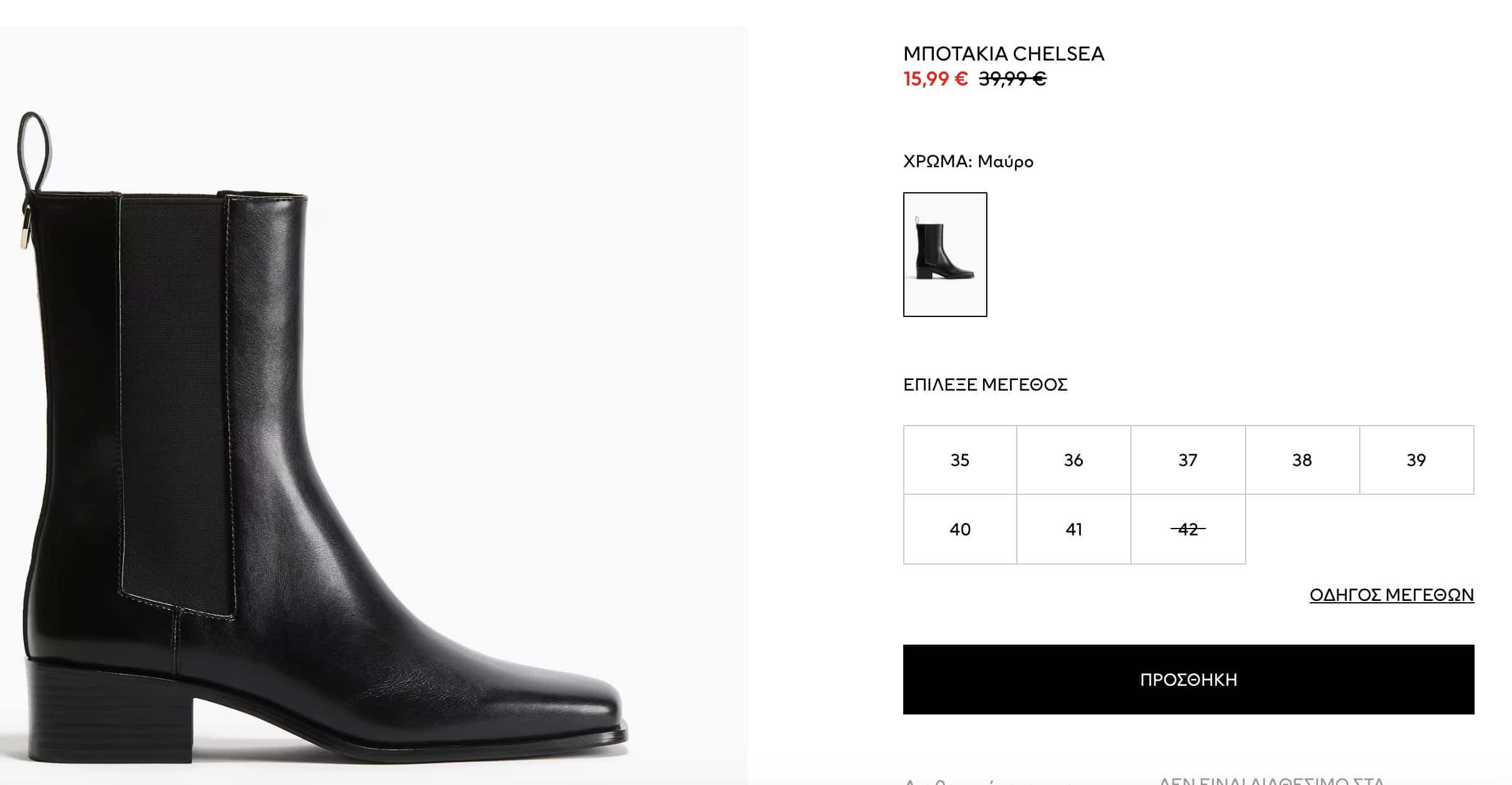Select the Black color thumbnail swatch

tap(944, 254)
